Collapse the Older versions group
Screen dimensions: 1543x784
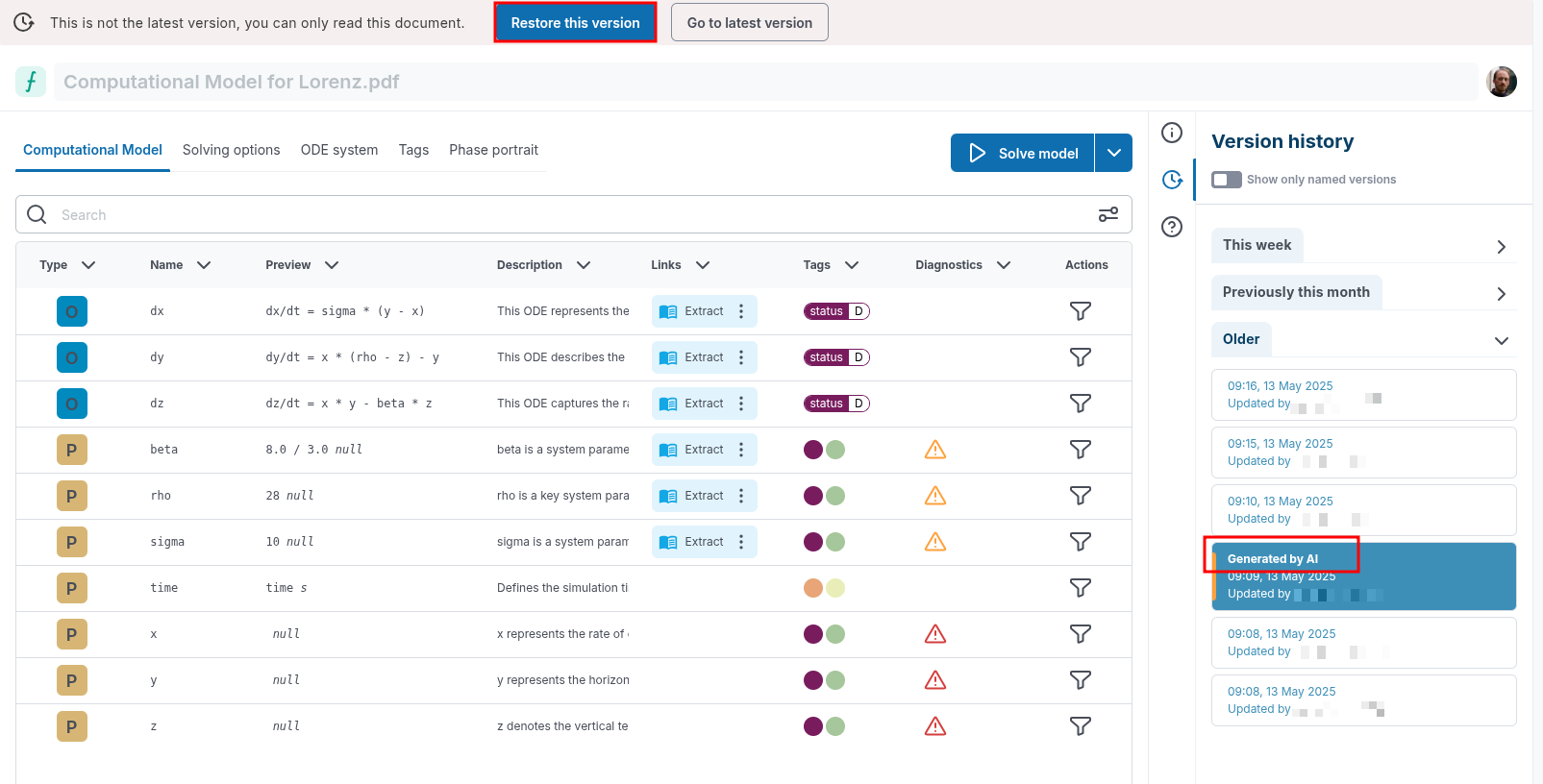point(1501,340)
